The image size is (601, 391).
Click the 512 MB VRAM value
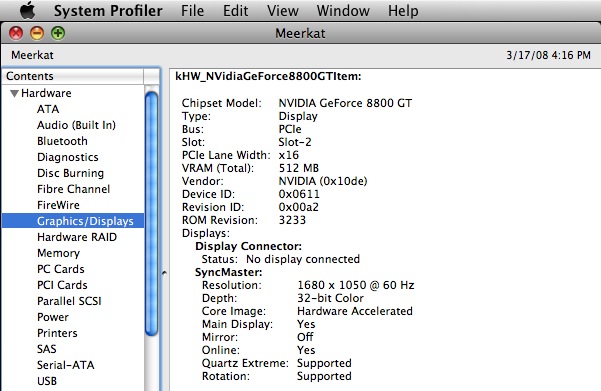(x=299, y=168)
